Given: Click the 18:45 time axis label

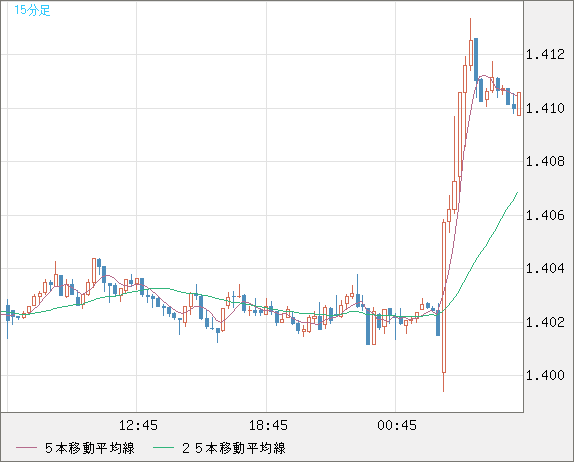Looking at the screenshot, I should [268, 425].
